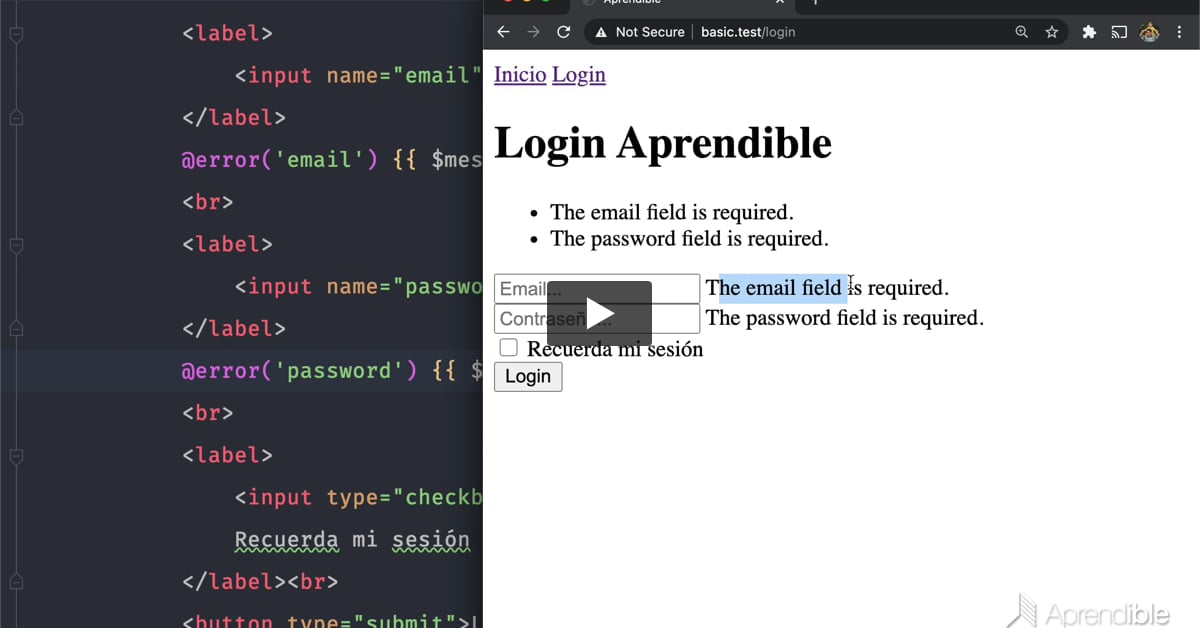Click the 'Recuerda mi sesión' text in editor
Image resolution: width=1200 pixels, height=628 pixels.
pos(353,540)
